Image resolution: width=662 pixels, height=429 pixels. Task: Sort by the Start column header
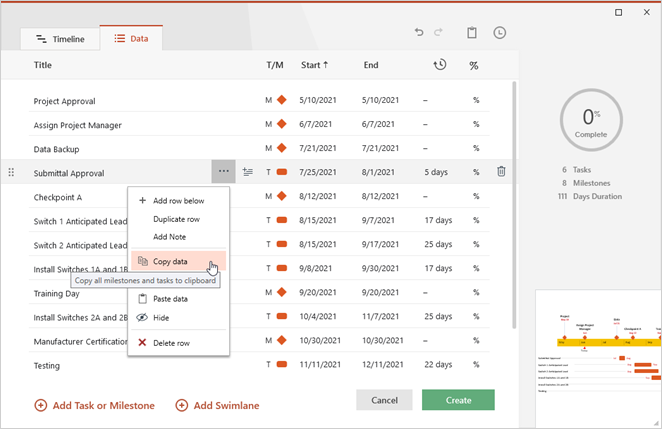[x=318, y=65]
